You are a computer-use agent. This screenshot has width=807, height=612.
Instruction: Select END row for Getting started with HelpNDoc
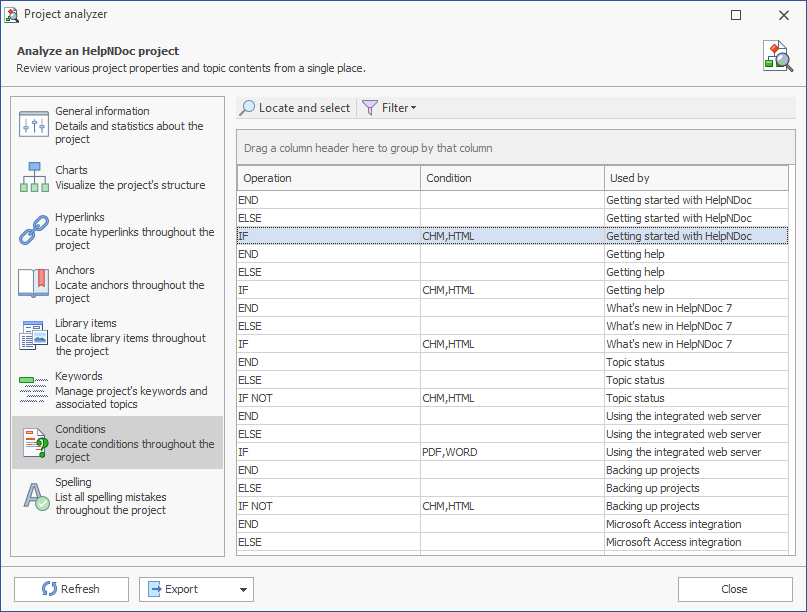513,200
